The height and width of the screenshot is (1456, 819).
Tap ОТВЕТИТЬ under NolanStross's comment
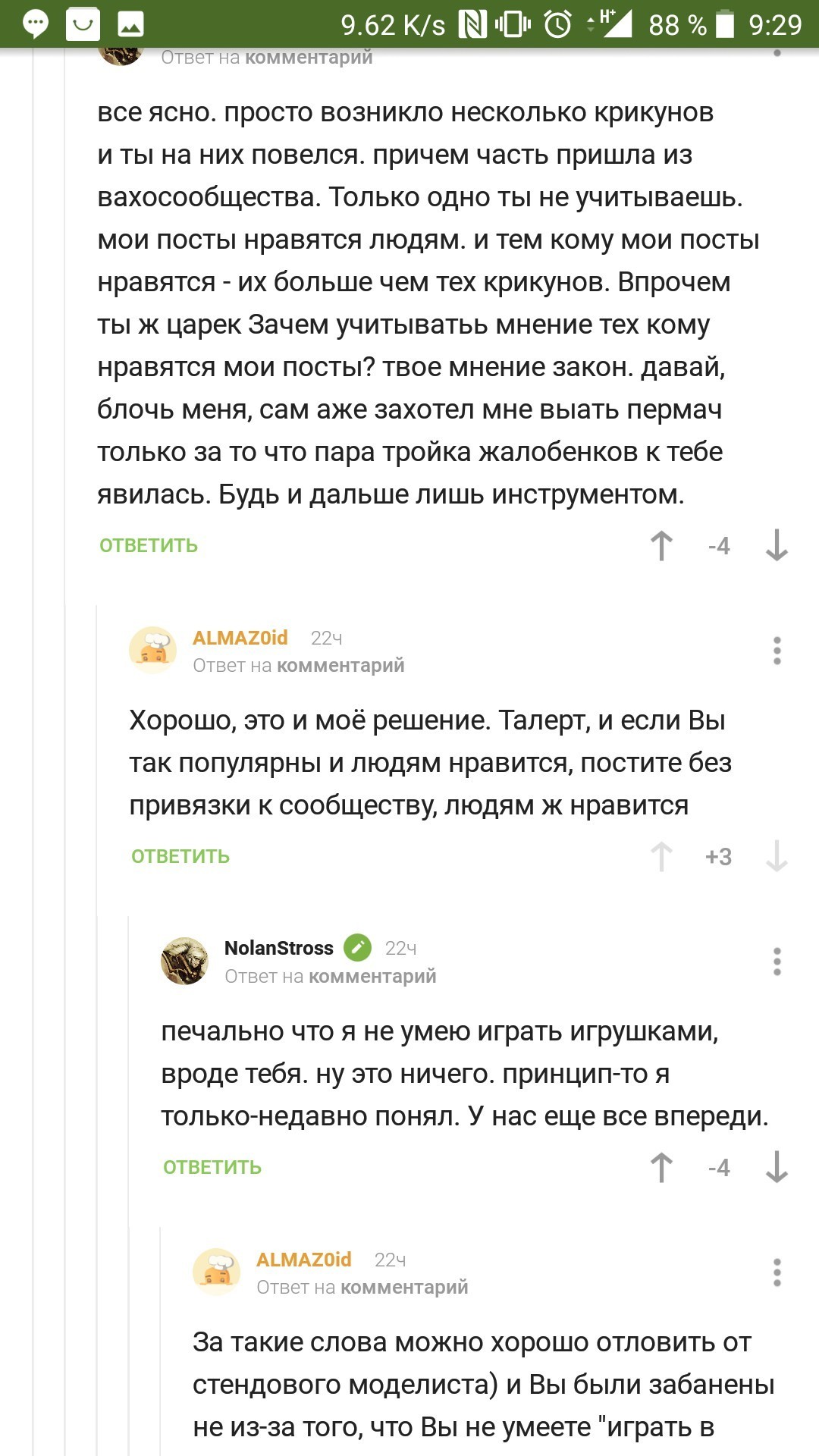212,1168
